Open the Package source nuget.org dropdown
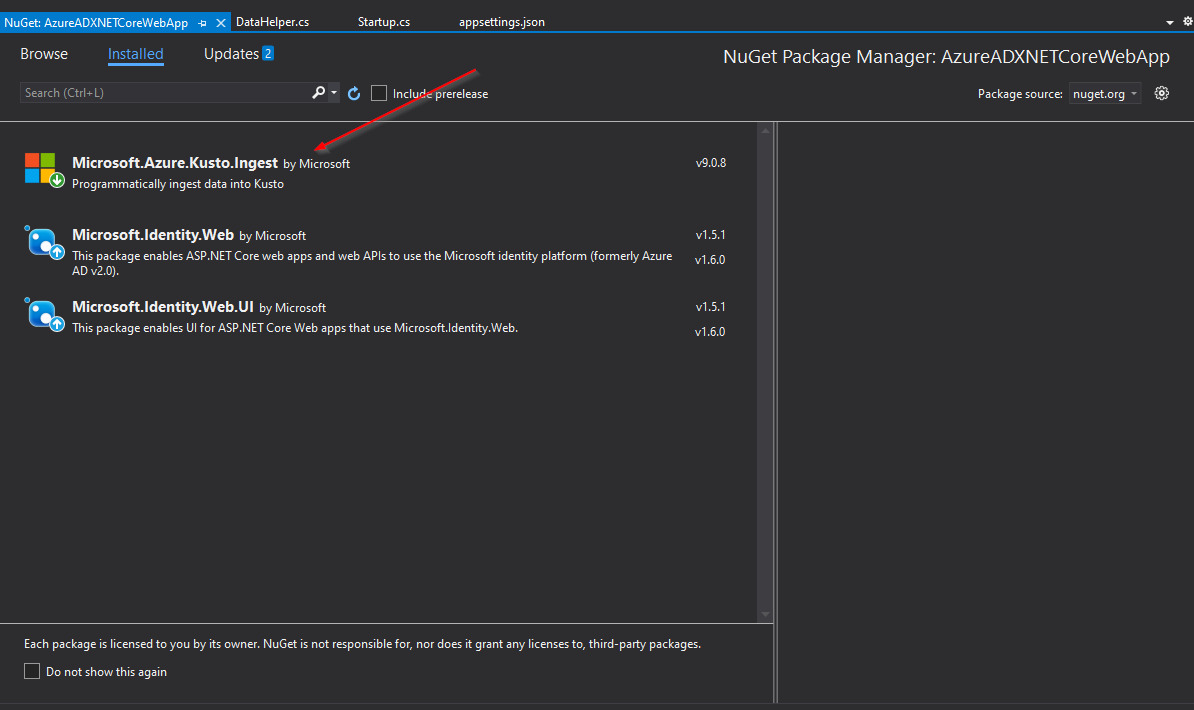 coord(1105,92)
